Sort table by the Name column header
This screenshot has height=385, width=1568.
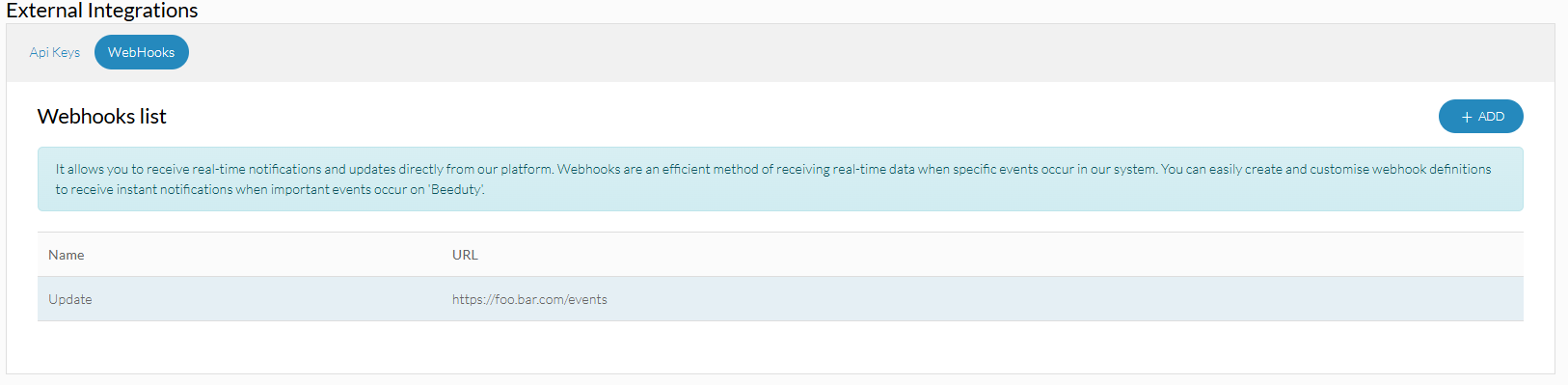[x=67, y=255]
